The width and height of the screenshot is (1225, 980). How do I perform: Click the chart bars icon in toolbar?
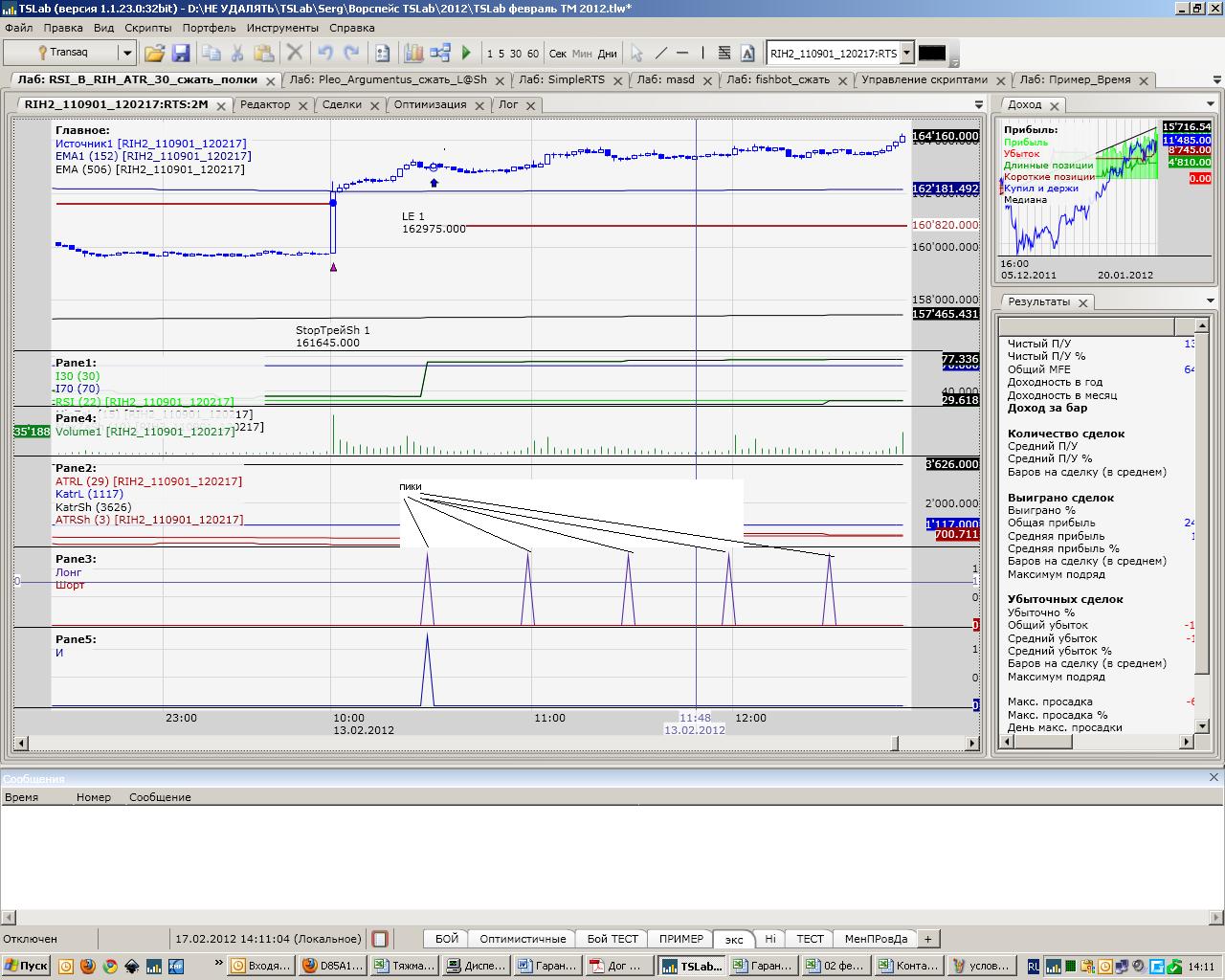click(414, 54)
